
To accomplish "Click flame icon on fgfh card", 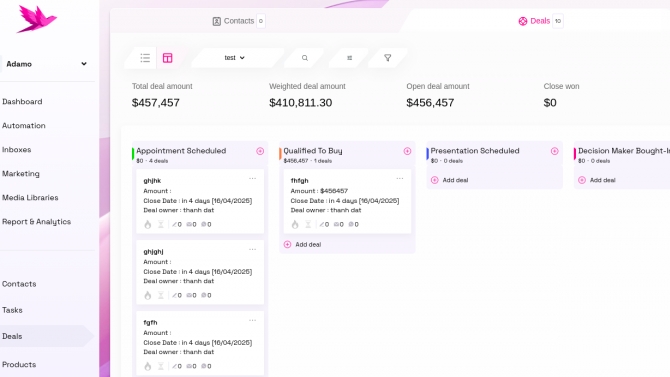I will click(x=148, y=366).
